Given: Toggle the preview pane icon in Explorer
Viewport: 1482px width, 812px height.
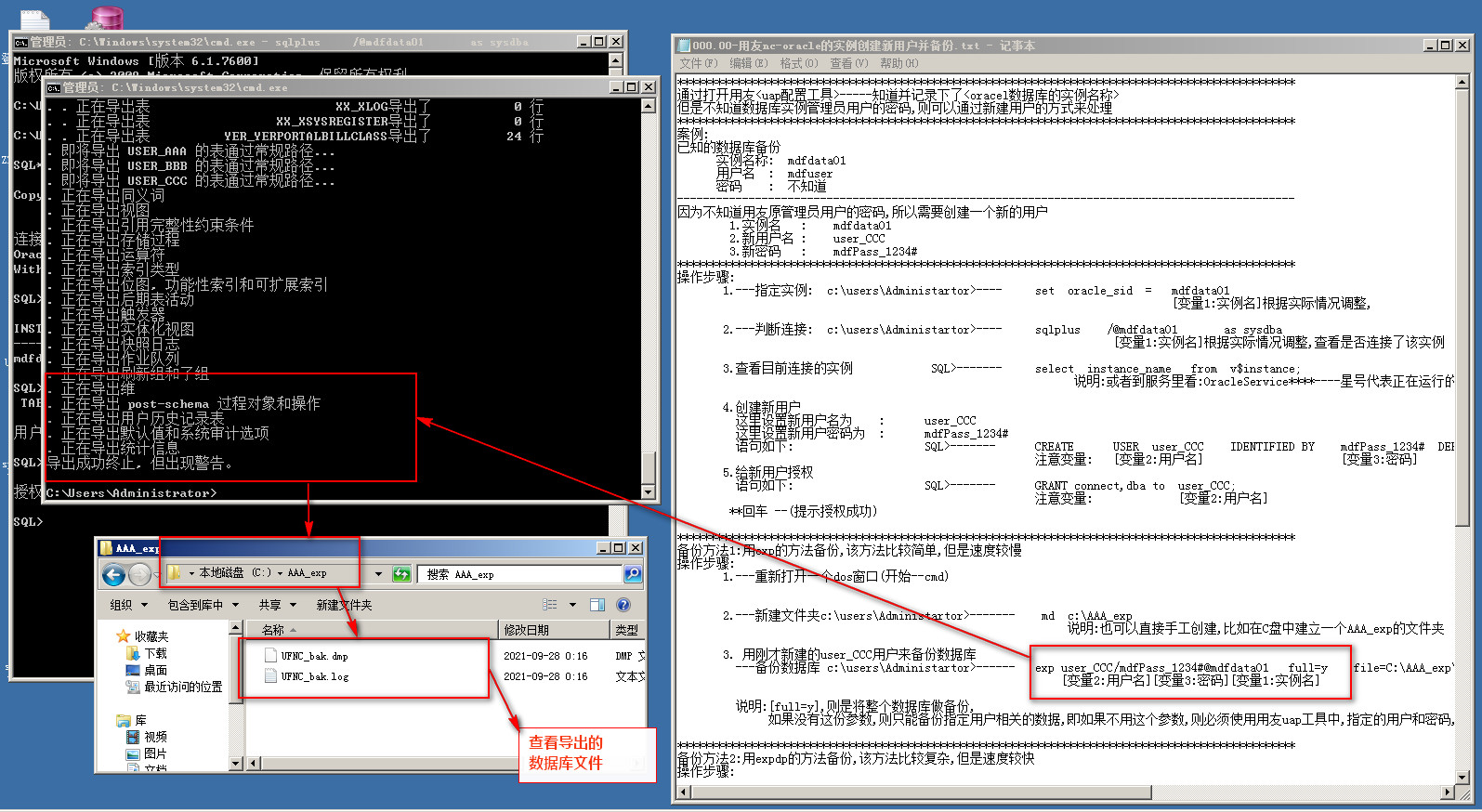Looking at the screenshot, I should point(597,605).
